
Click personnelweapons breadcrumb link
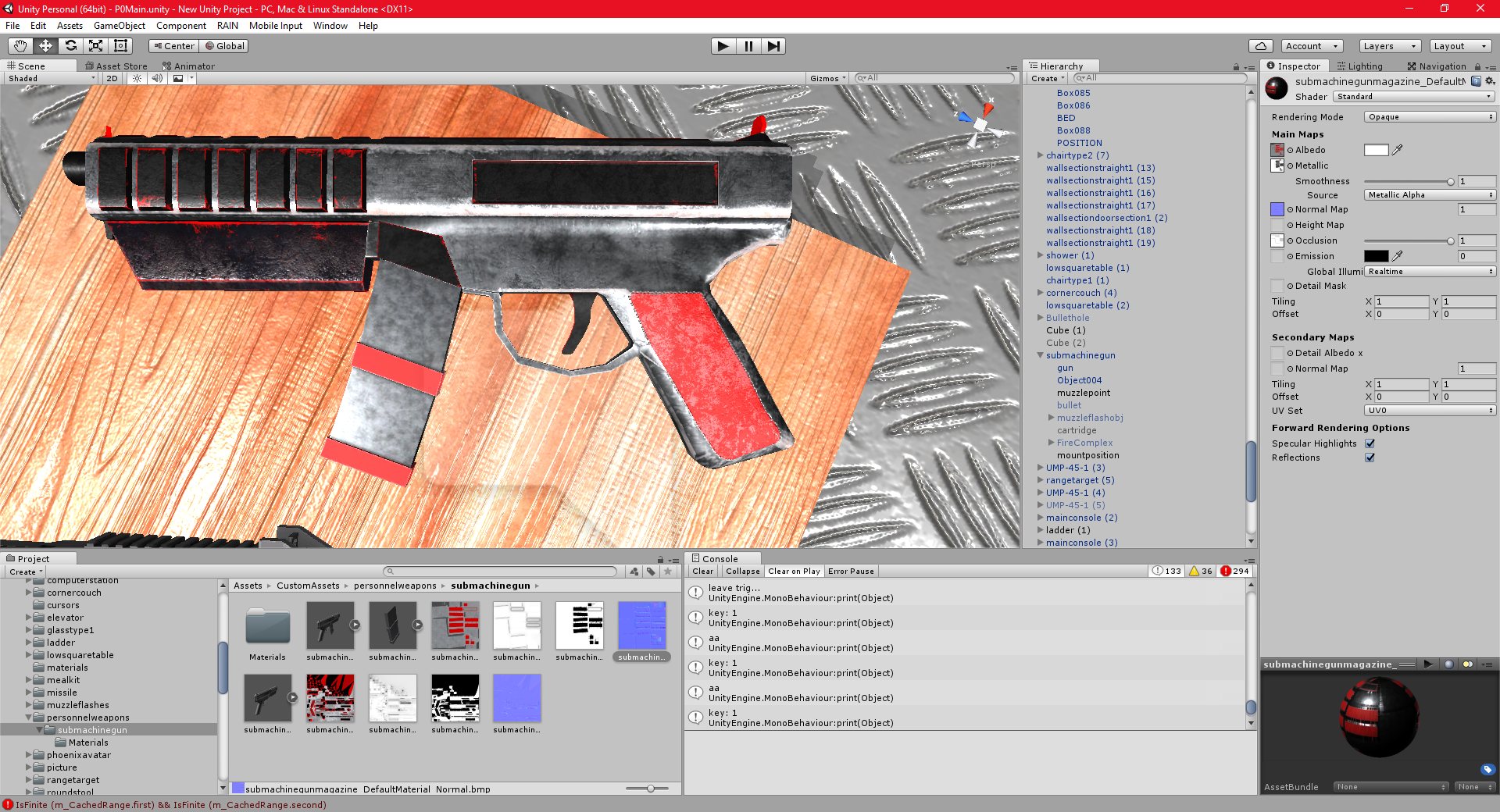click(395, 586)
